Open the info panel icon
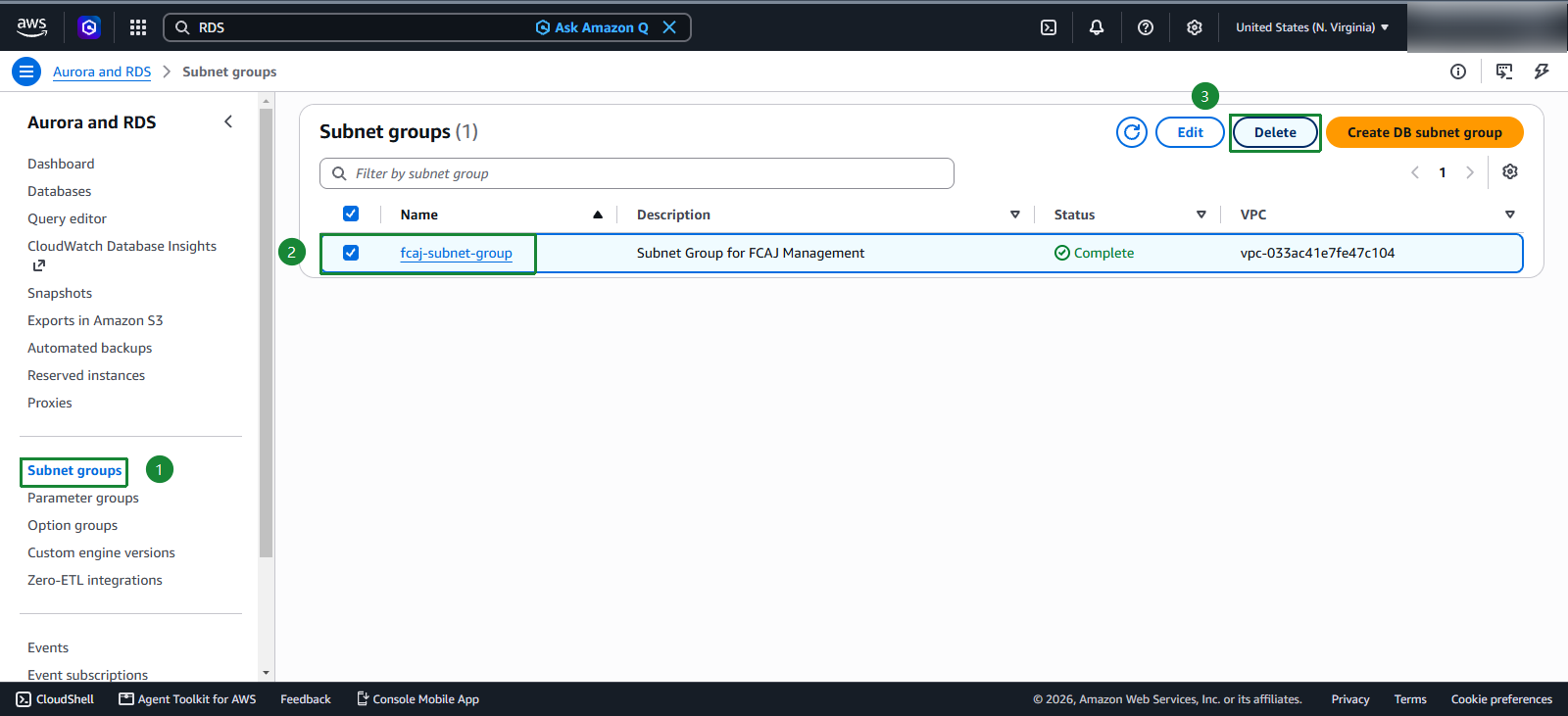1568x716 pixels. point(1458,72)
